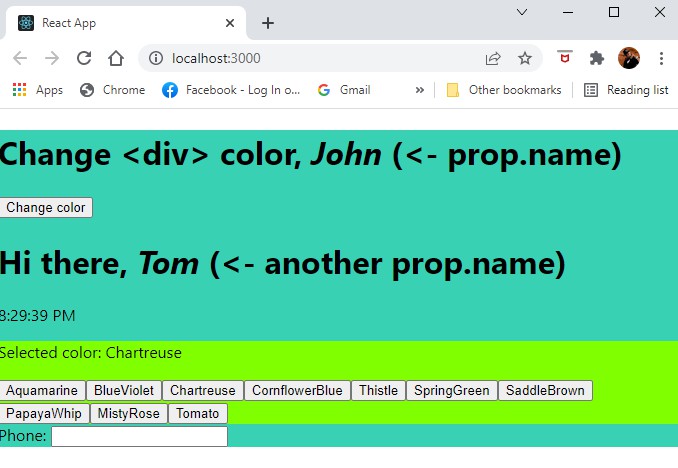Open the tab search dropdown arrow
Image resolution: width=678 pixels, height=468 pixels.
pos(521,12)
